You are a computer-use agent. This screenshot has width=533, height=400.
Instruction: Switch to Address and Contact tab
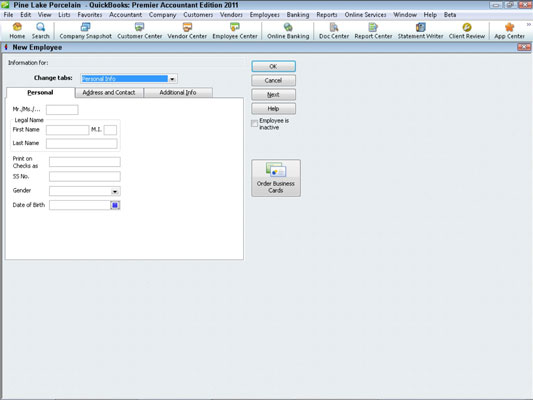pos(109,92)
